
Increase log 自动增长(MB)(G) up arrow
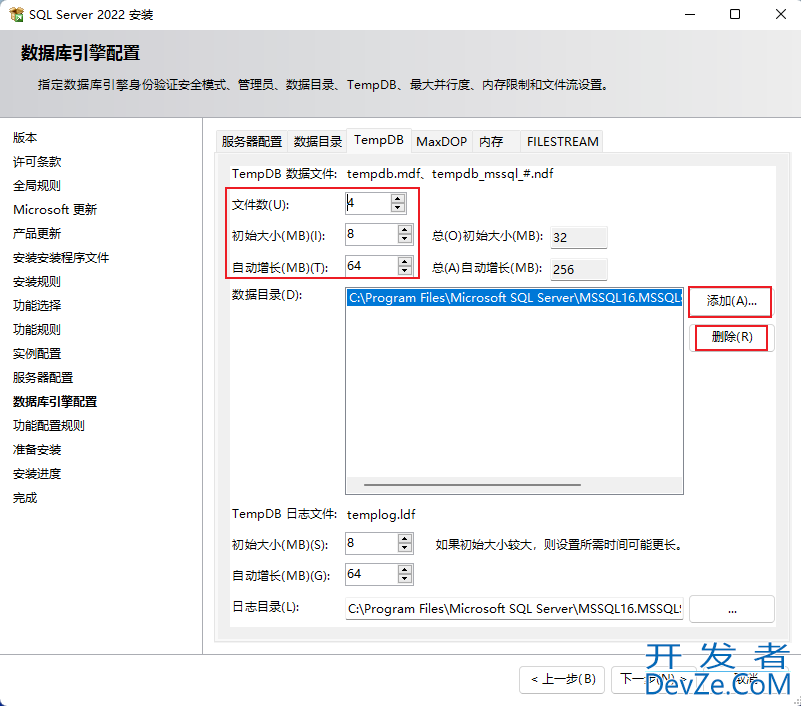[405, 570]
